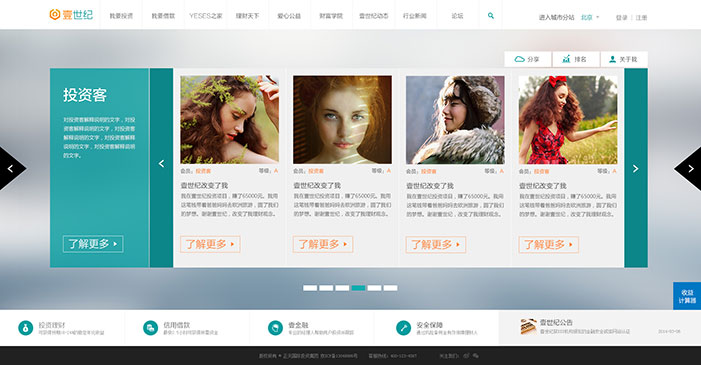The width and height of the screenshot is (701, 365).
Task: Click the 信用借款 round teal icon
Action: tap(150, 328)
